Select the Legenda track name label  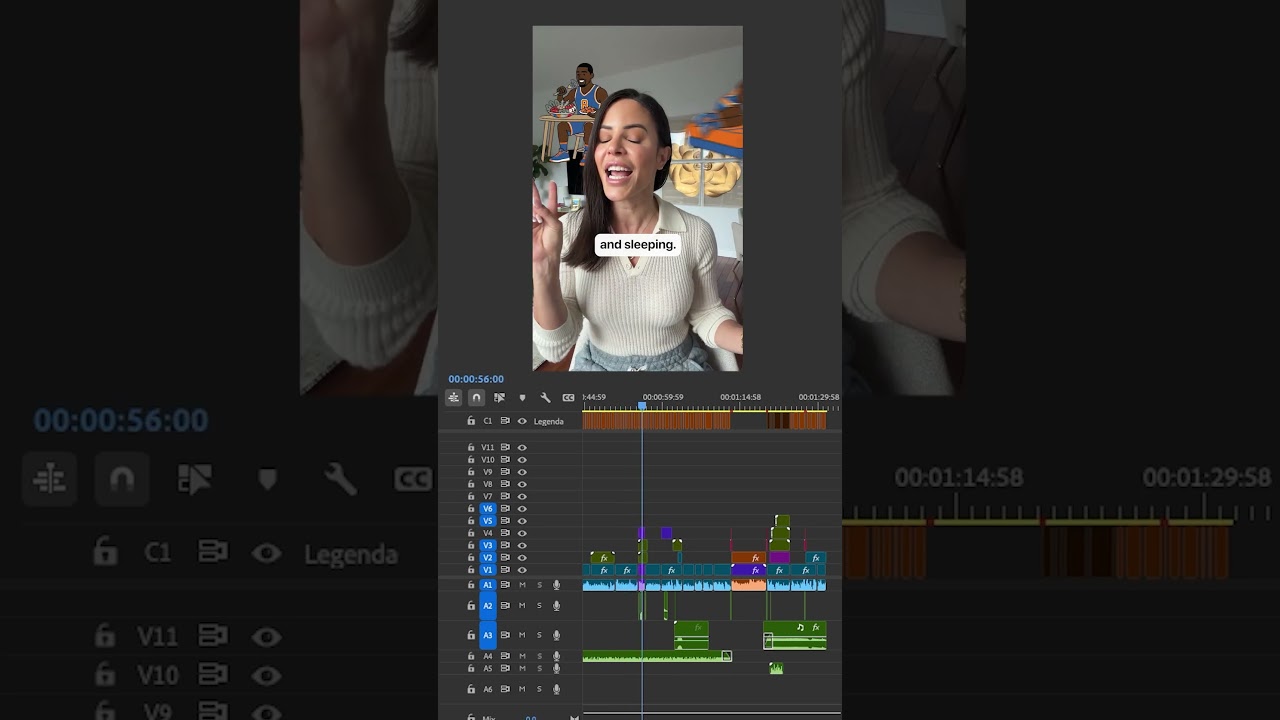(x=549, y=421)
